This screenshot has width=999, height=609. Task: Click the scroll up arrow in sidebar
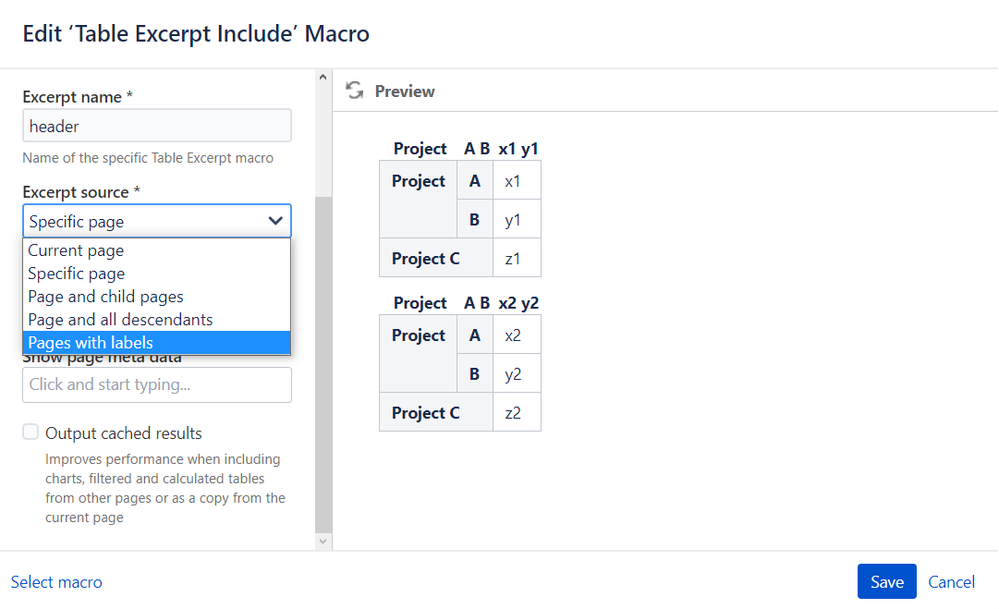click(x=323, y=77)
